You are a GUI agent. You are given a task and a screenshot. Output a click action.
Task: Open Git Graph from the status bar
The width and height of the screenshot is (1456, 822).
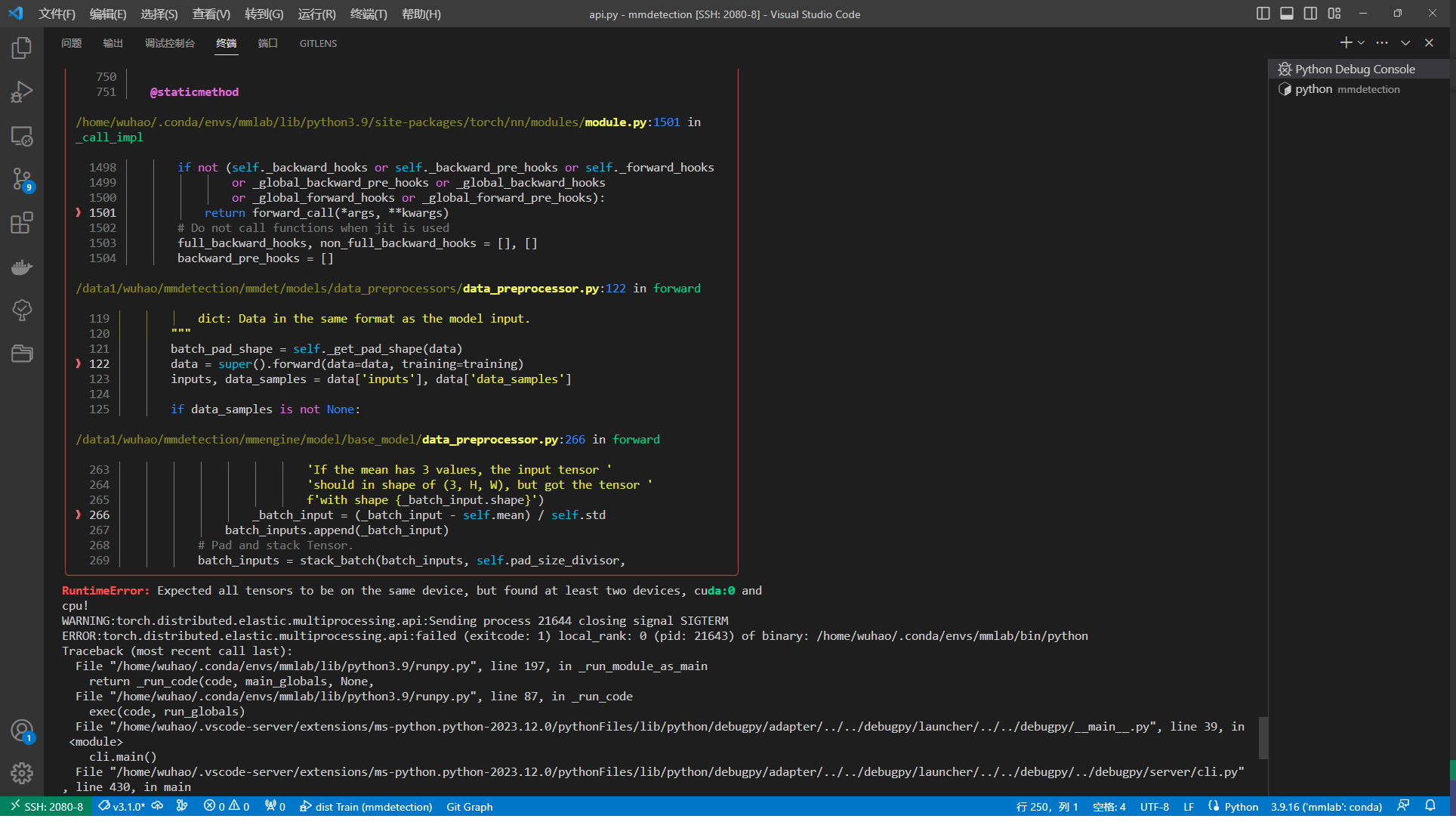pyautogui.click(x=469, y=807)
